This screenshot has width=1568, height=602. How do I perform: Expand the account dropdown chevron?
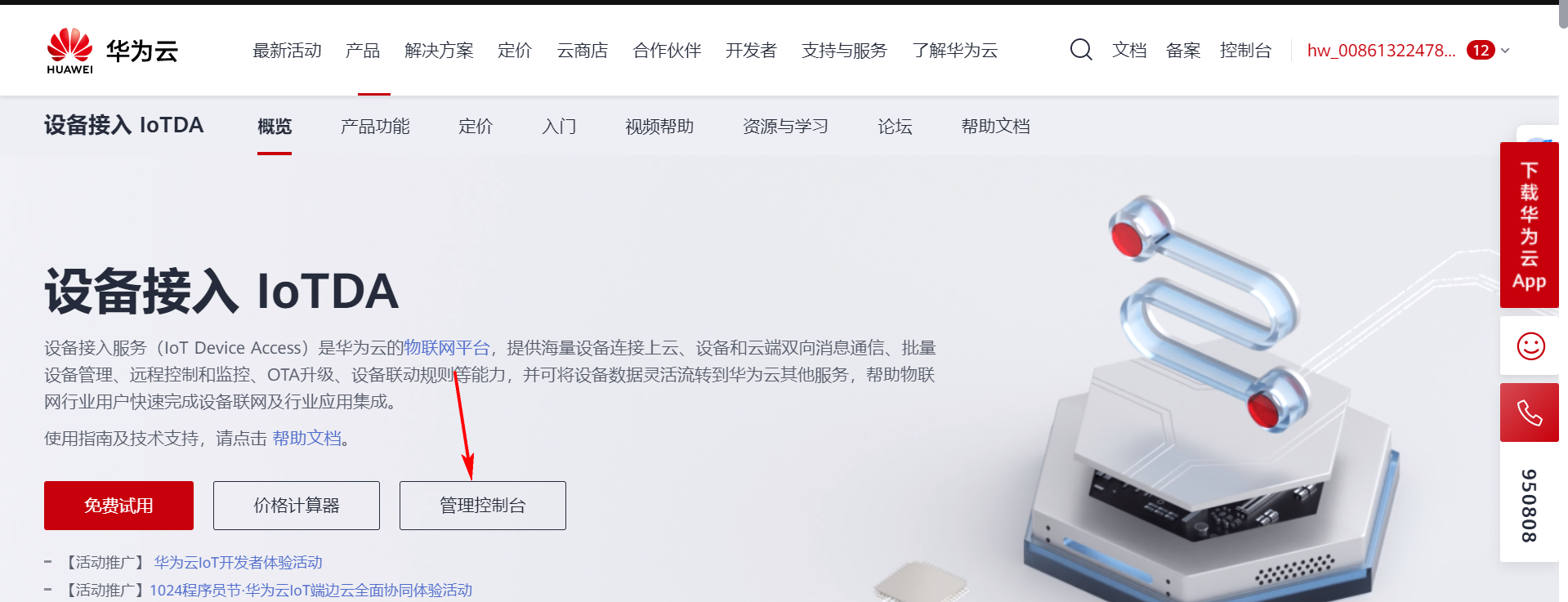click(1505, 51)
